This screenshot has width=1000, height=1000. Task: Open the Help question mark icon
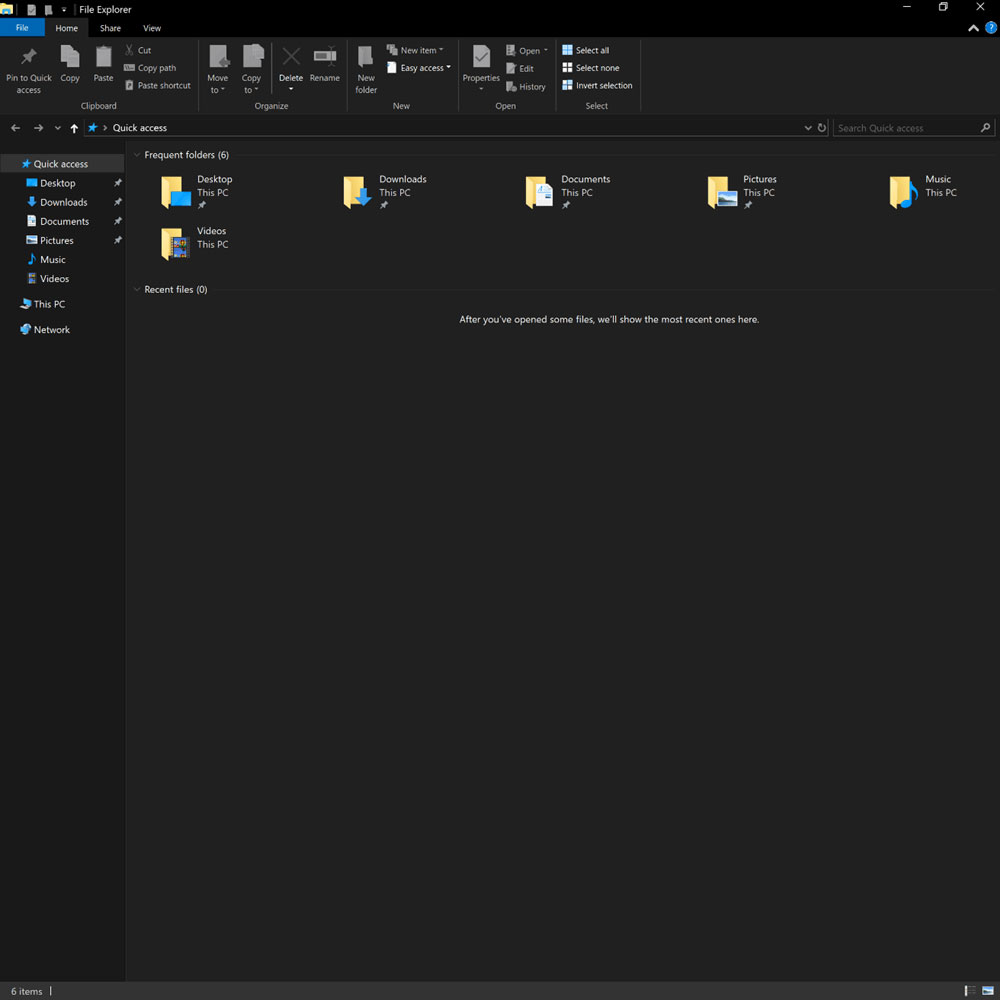tap(990, 28)
